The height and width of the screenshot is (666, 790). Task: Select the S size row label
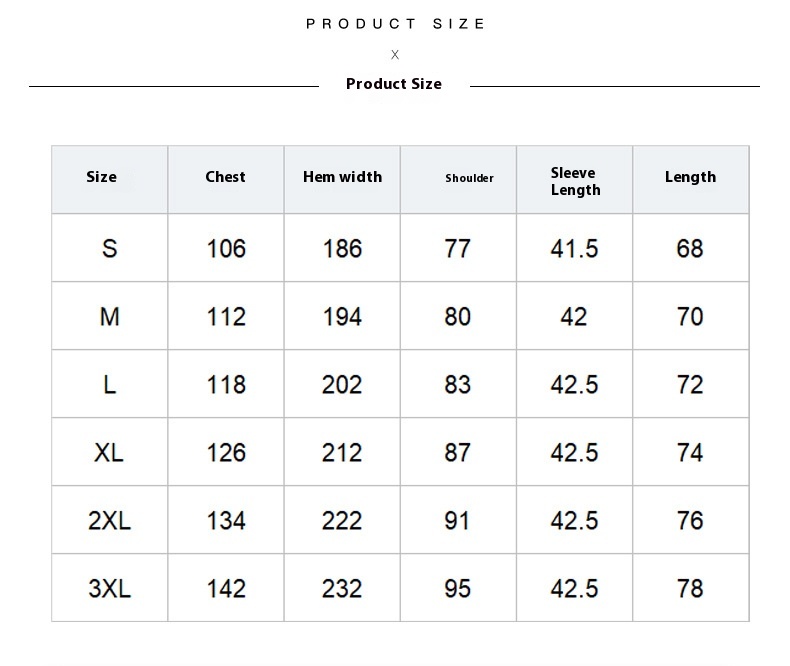(109, 248)
